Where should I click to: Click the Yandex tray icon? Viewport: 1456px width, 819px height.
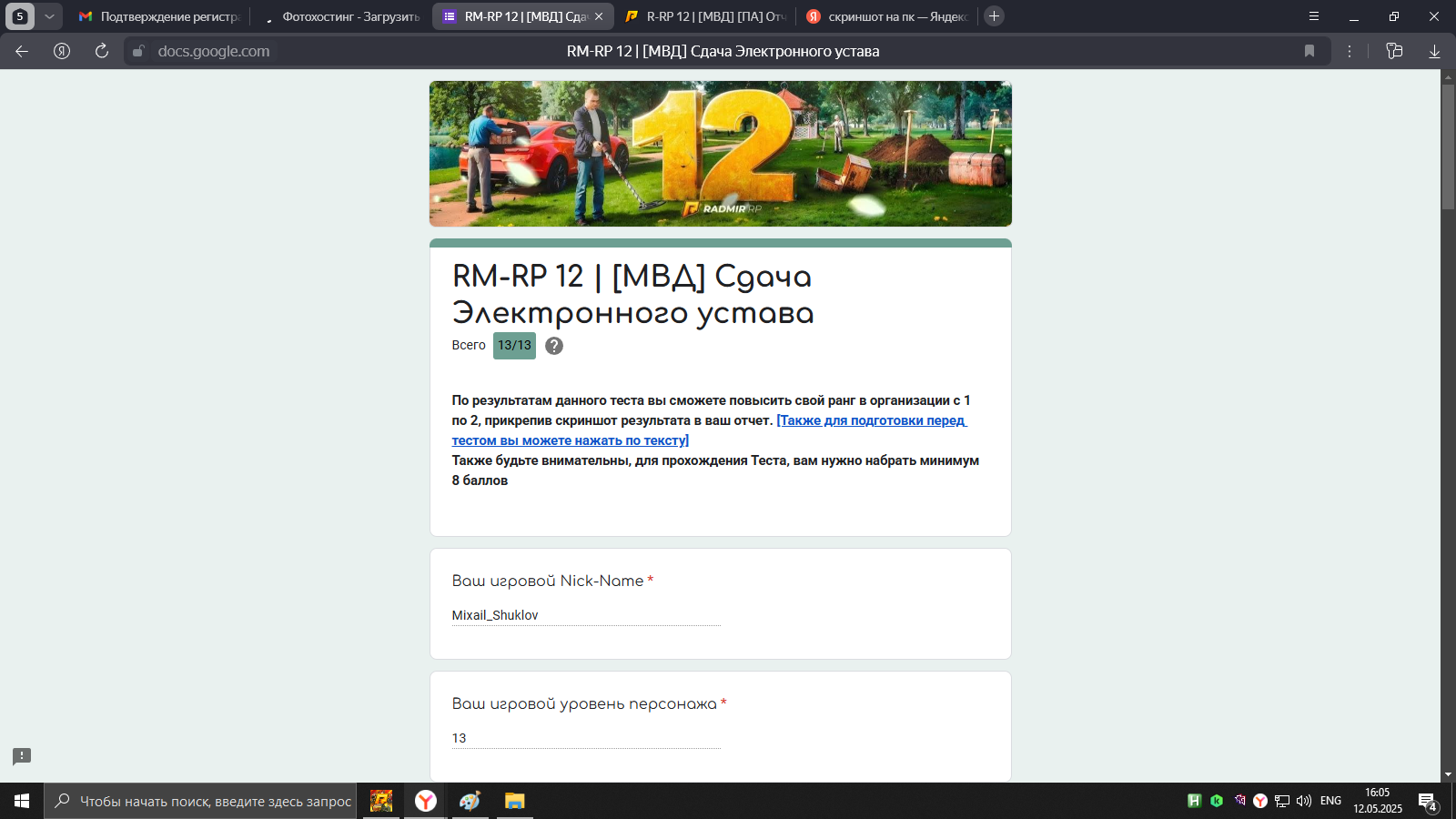tap(1260, 801)
